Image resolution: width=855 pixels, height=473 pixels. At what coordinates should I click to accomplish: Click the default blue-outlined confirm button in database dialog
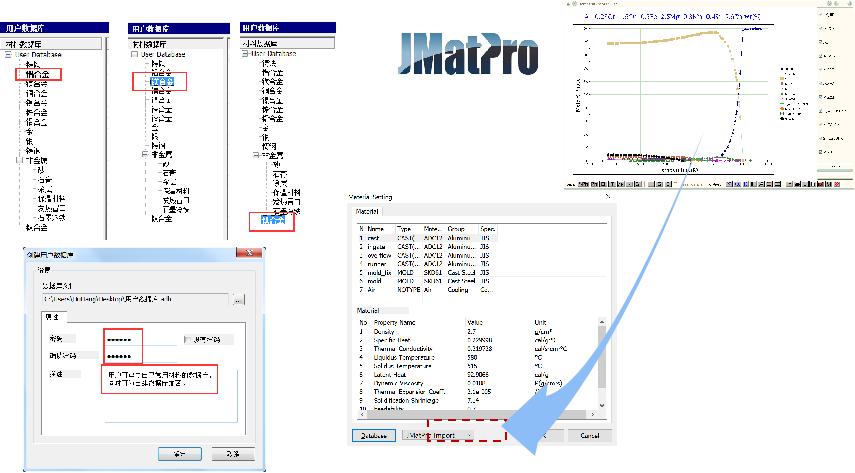(x=180, y=454)
